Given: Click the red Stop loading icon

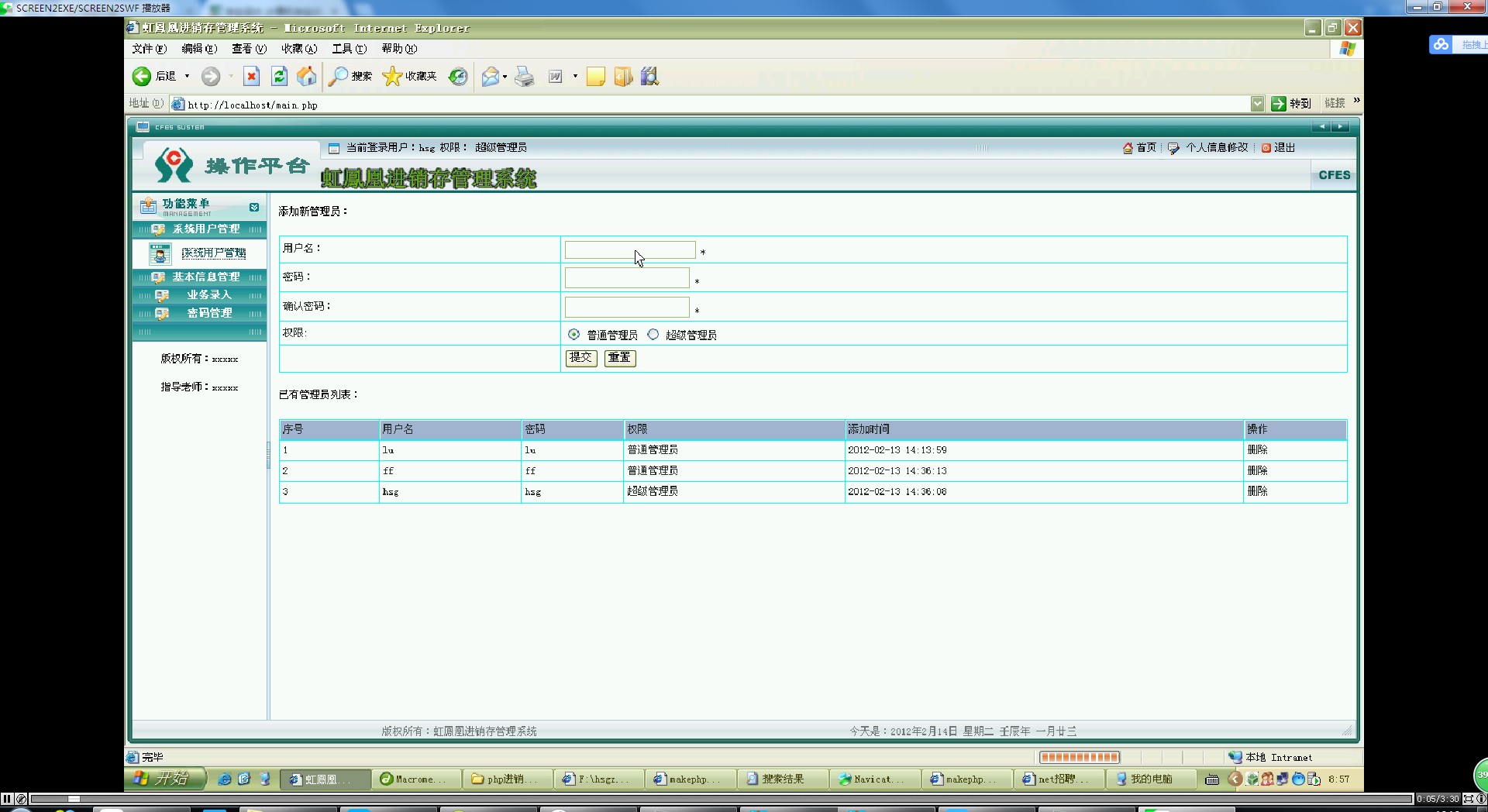Looking at the screenshot, I should point(252,76).
